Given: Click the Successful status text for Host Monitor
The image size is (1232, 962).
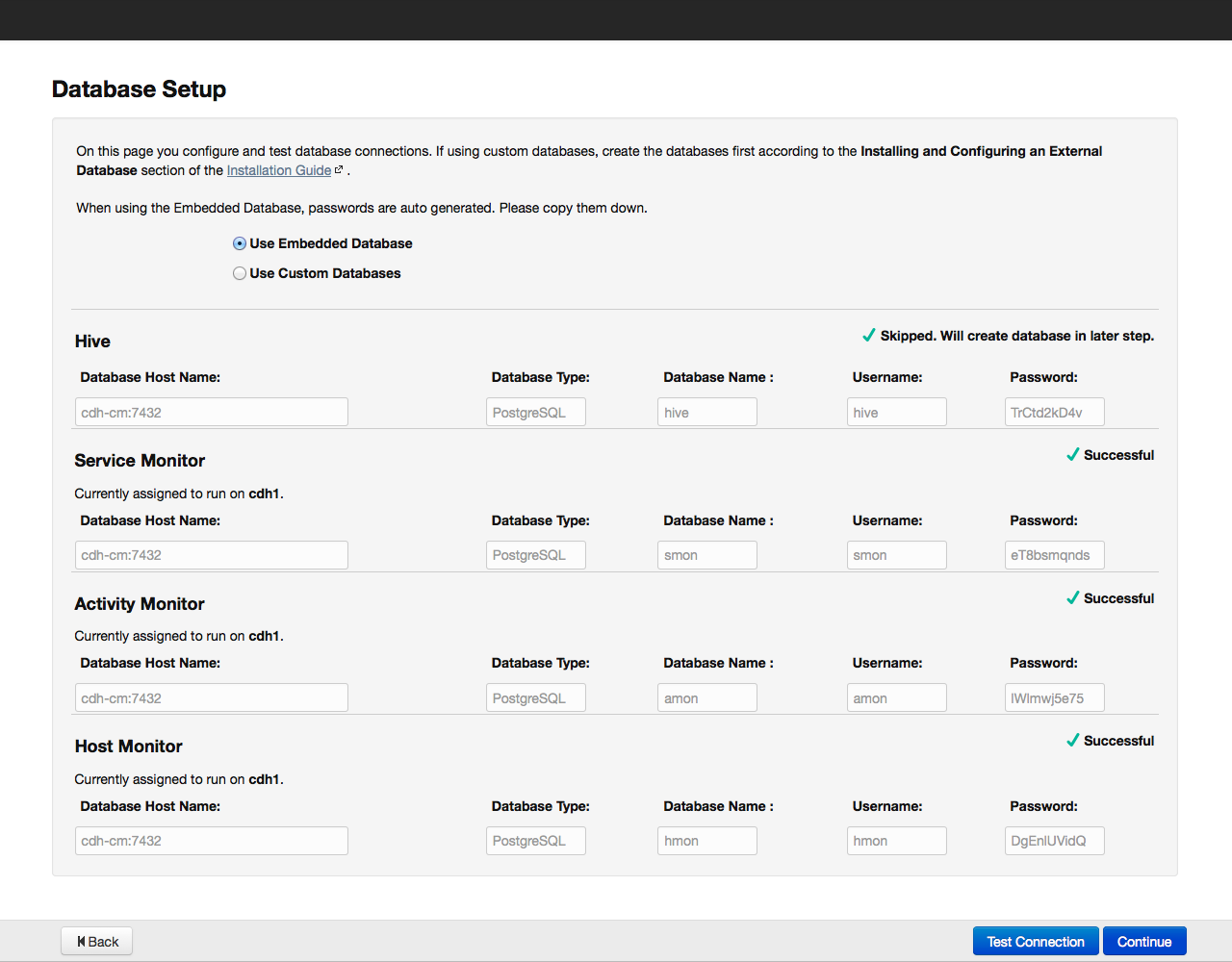Looking at the screenshot, I should [1118, 741].
